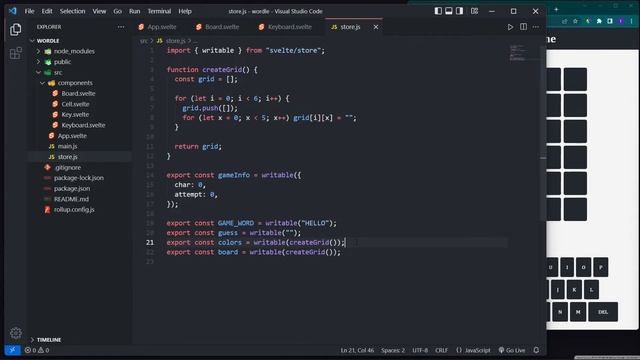Open the Explorer view in activity bar

16,29
